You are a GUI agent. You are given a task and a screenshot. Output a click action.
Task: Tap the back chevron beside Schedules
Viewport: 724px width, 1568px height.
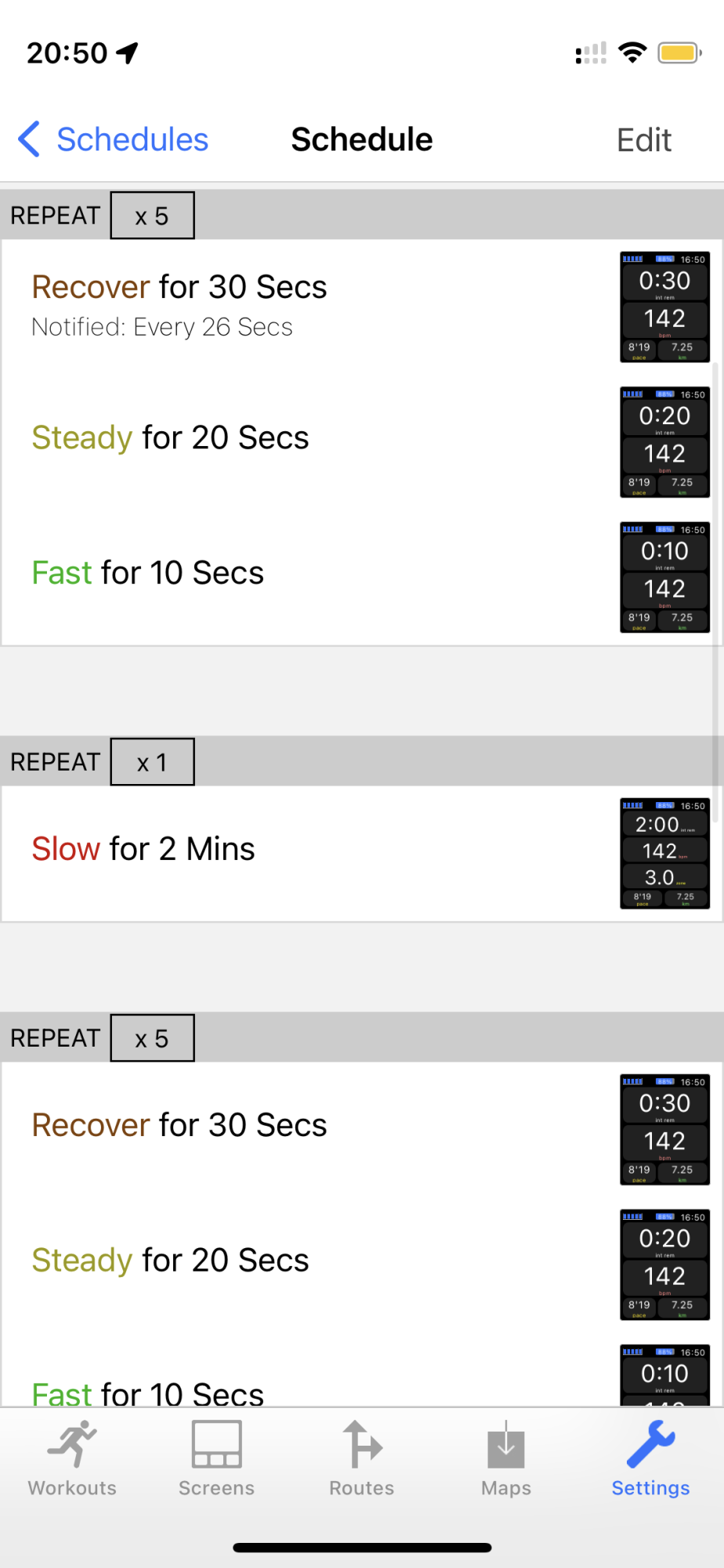[29, 140]
